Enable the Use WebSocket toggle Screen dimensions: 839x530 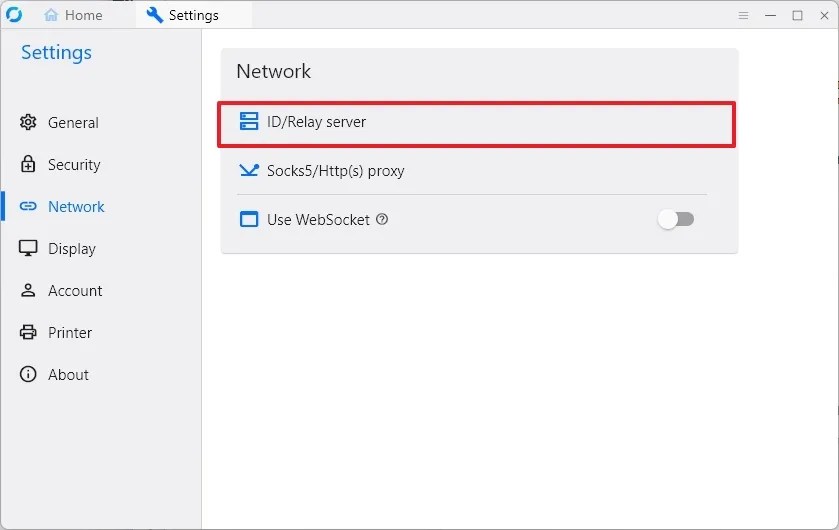(675, 219)
